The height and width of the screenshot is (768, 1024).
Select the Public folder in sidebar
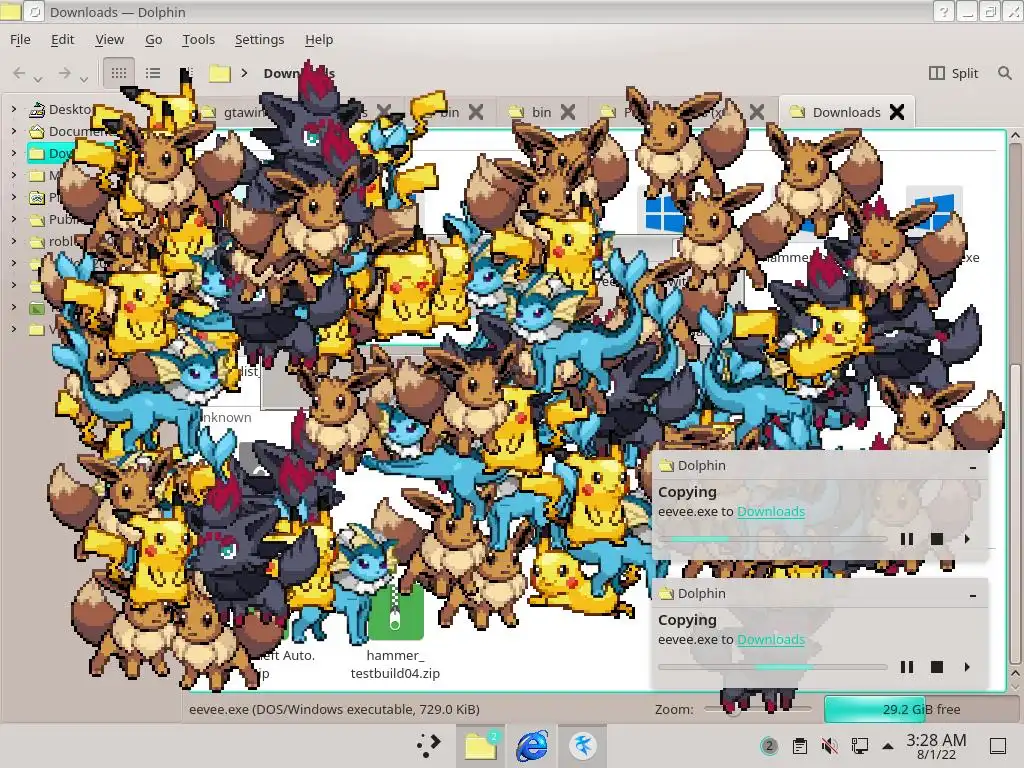tap(54, 219)
